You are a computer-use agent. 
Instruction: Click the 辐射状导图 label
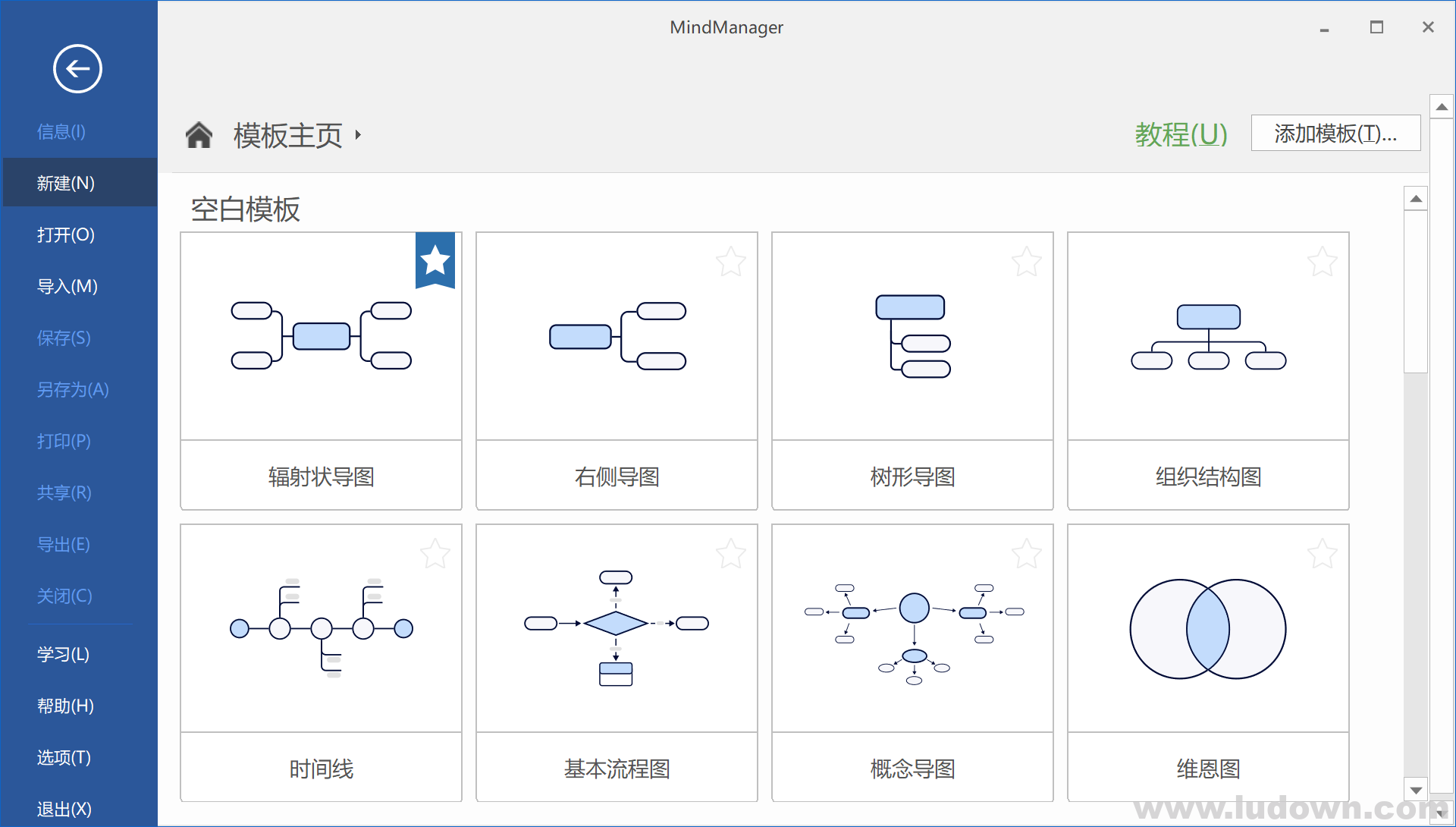point(322,476)
